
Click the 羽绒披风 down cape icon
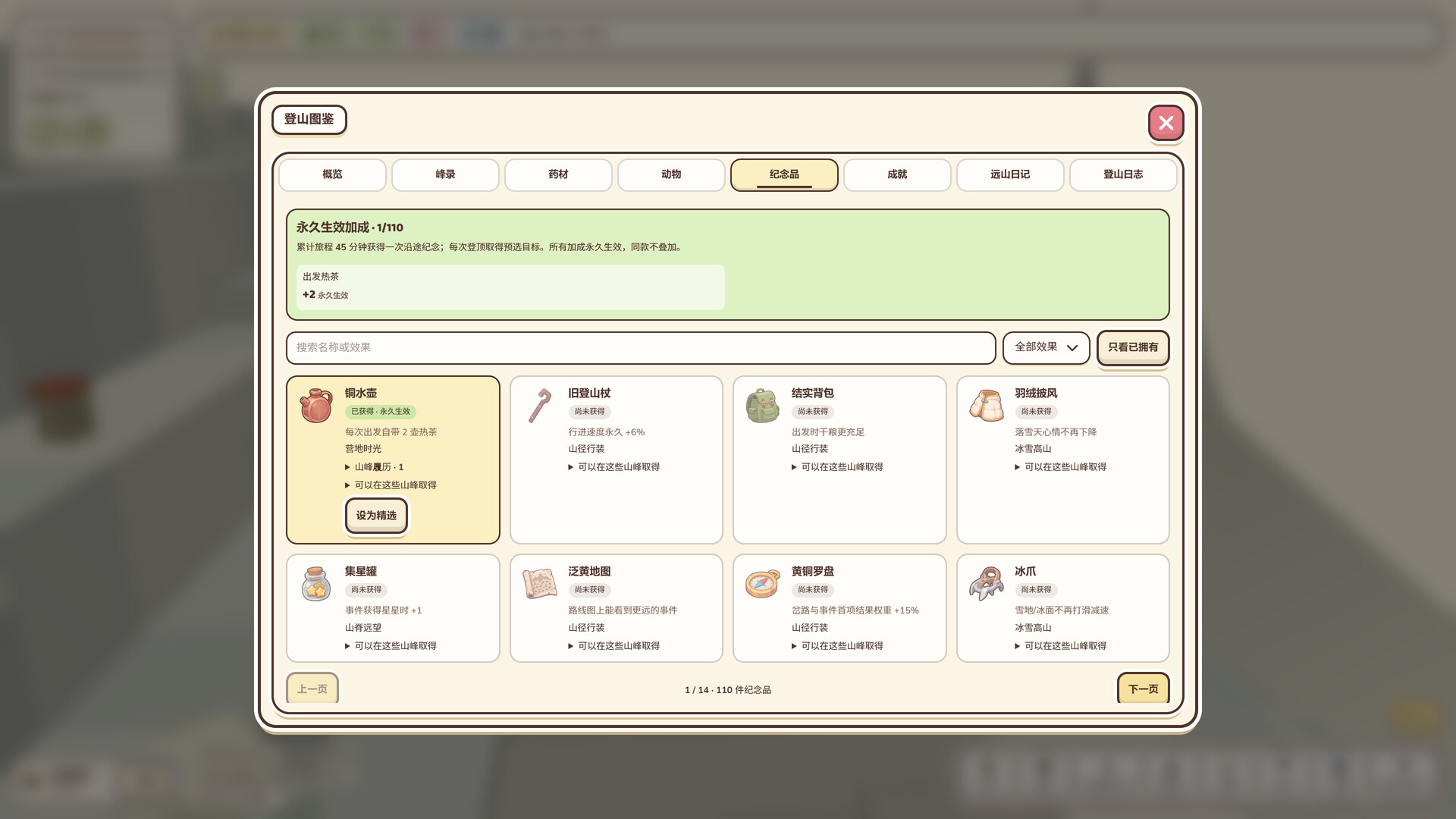click(987, 406)
